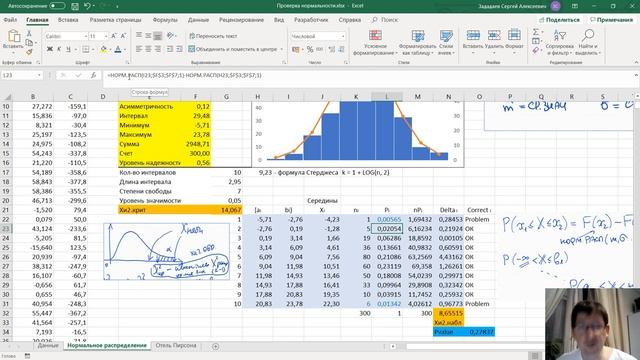This screenshot has width=640, height=360.
Task: Open the Файл tab
Action: [10, 20]
